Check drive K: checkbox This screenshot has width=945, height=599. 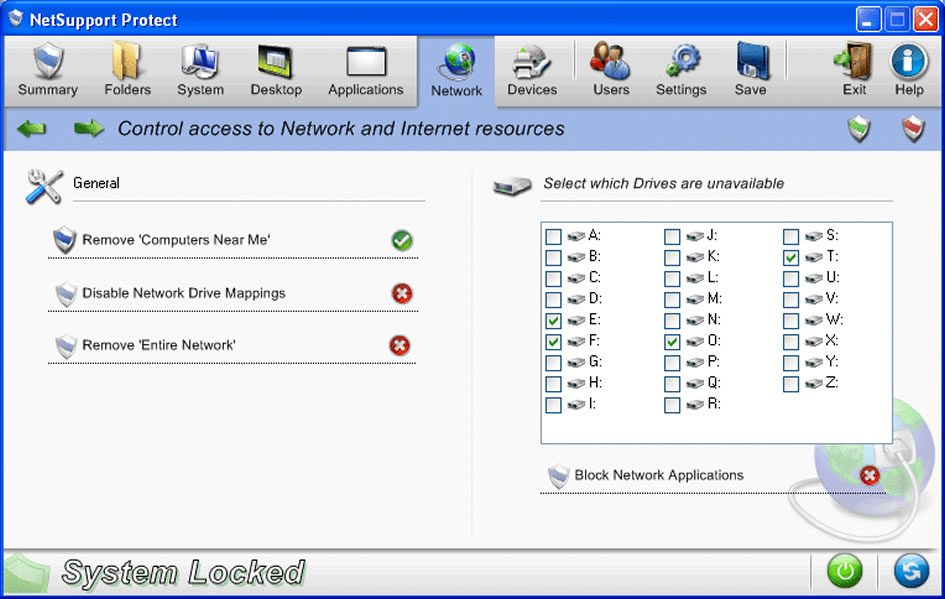672,257
